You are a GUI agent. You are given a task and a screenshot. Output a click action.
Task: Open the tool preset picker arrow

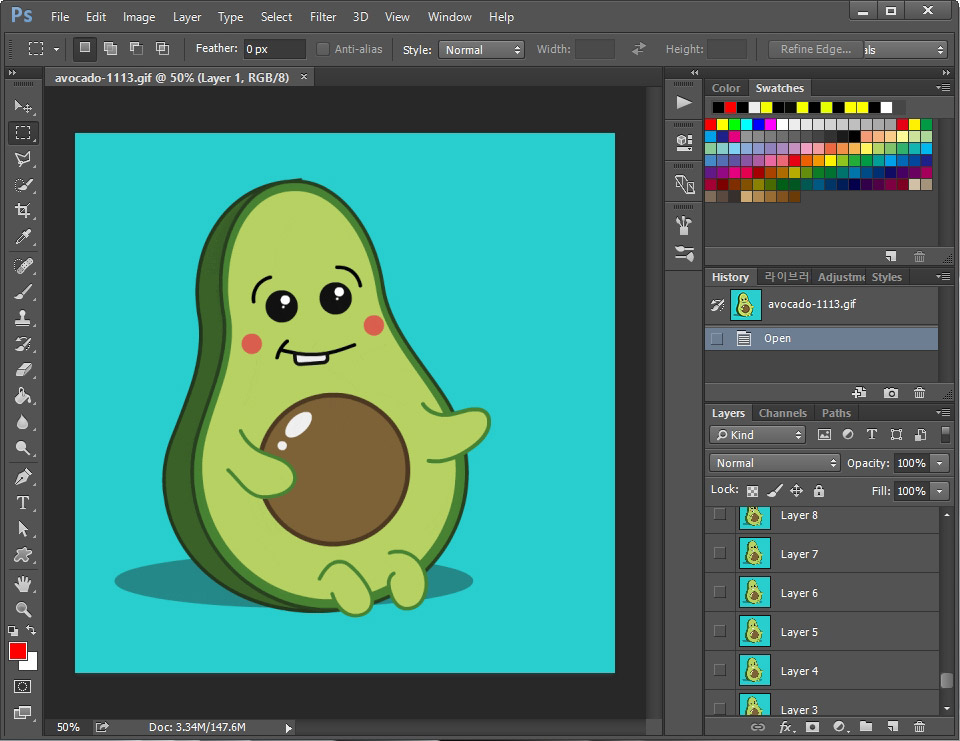tap(56, 49)
